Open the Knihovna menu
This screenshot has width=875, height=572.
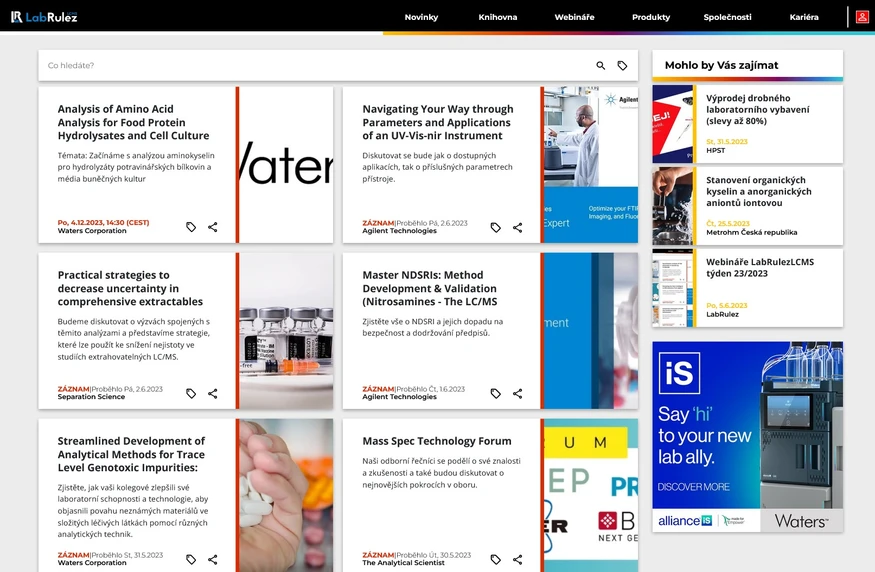pyautogui.click(x=498, y=17)
